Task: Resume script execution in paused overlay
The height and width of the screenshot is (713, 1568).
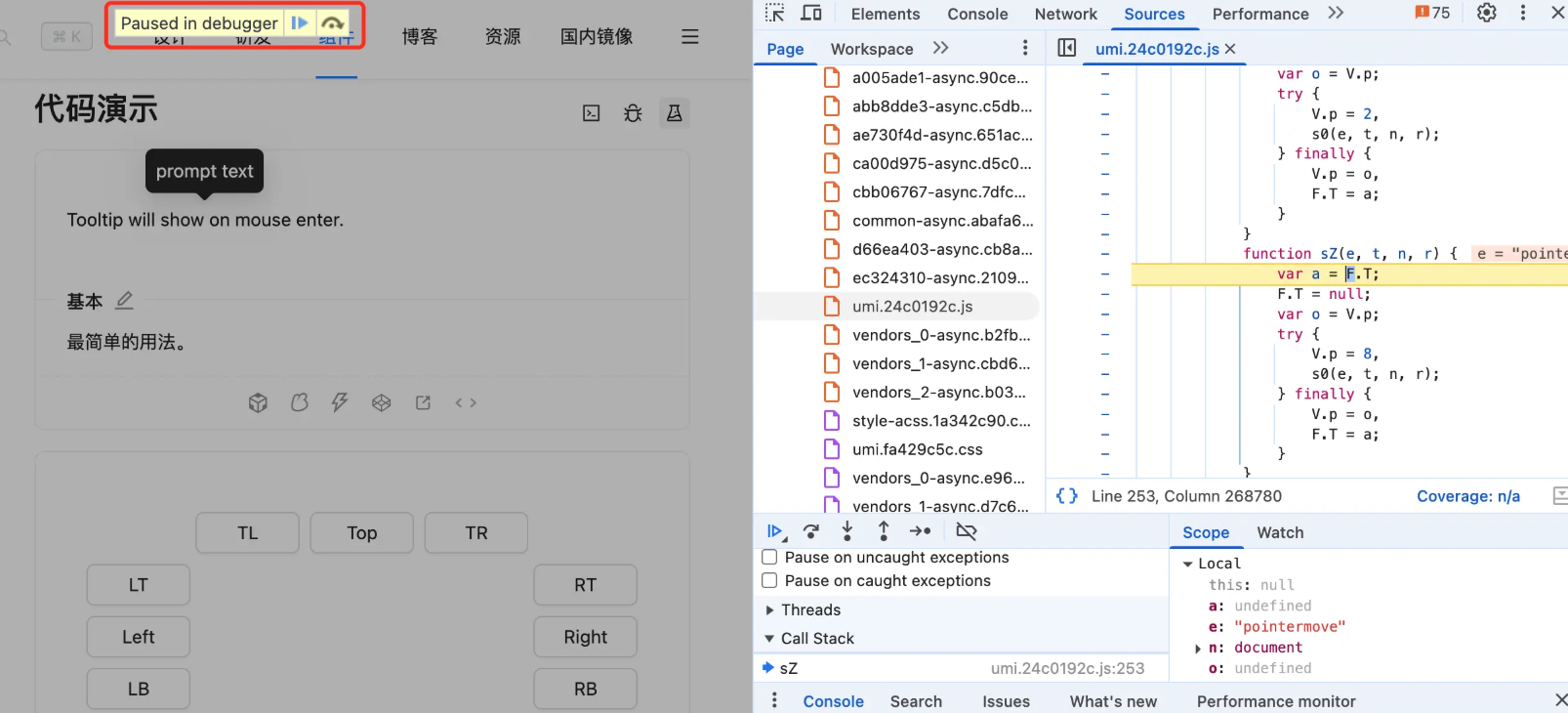Action: 300,22
